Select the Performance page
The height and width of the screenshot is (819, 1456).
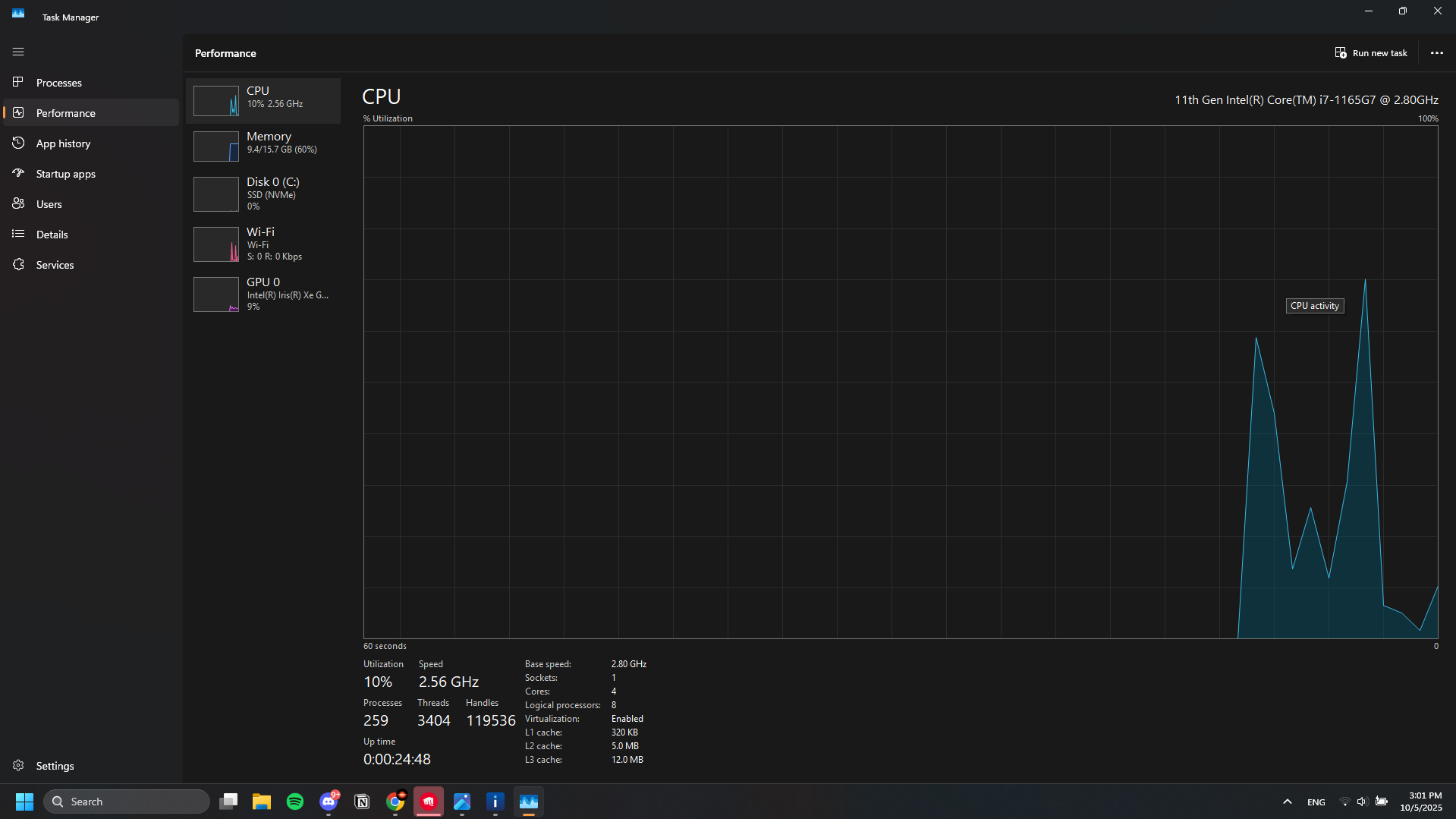(x=91, y=112)
